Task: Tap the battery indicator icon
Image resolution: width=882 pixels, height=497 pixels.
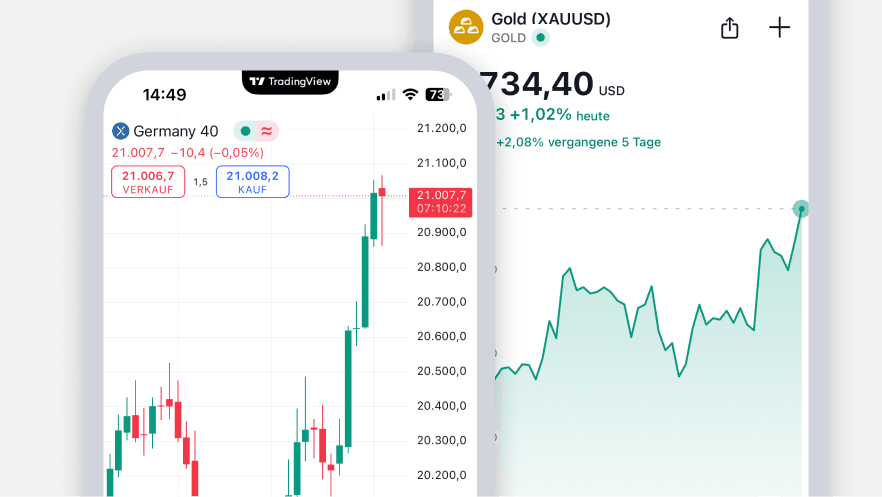Action: coord(438,95)
